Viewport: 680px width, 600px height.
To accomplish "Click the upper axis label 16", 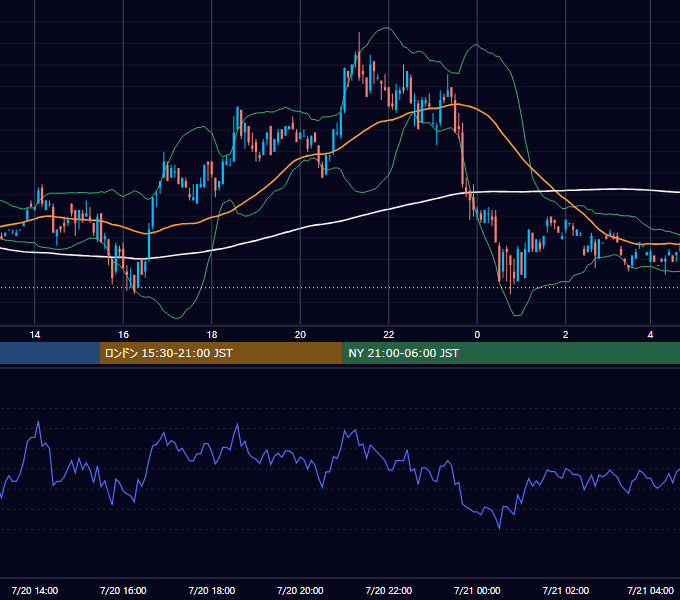I will [124, 335].
